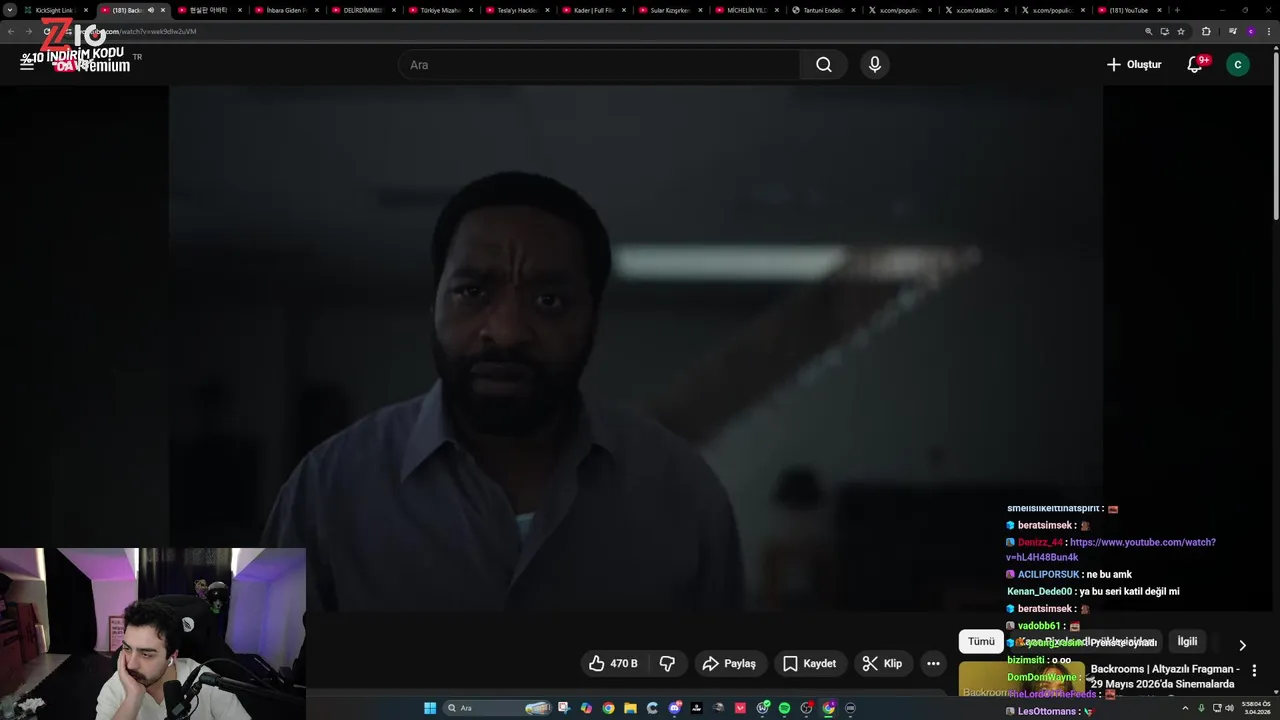Switch to the Kader Full Film tab
The width and height of the screenshot is (1280, 720).
click(x=594, y=10)
